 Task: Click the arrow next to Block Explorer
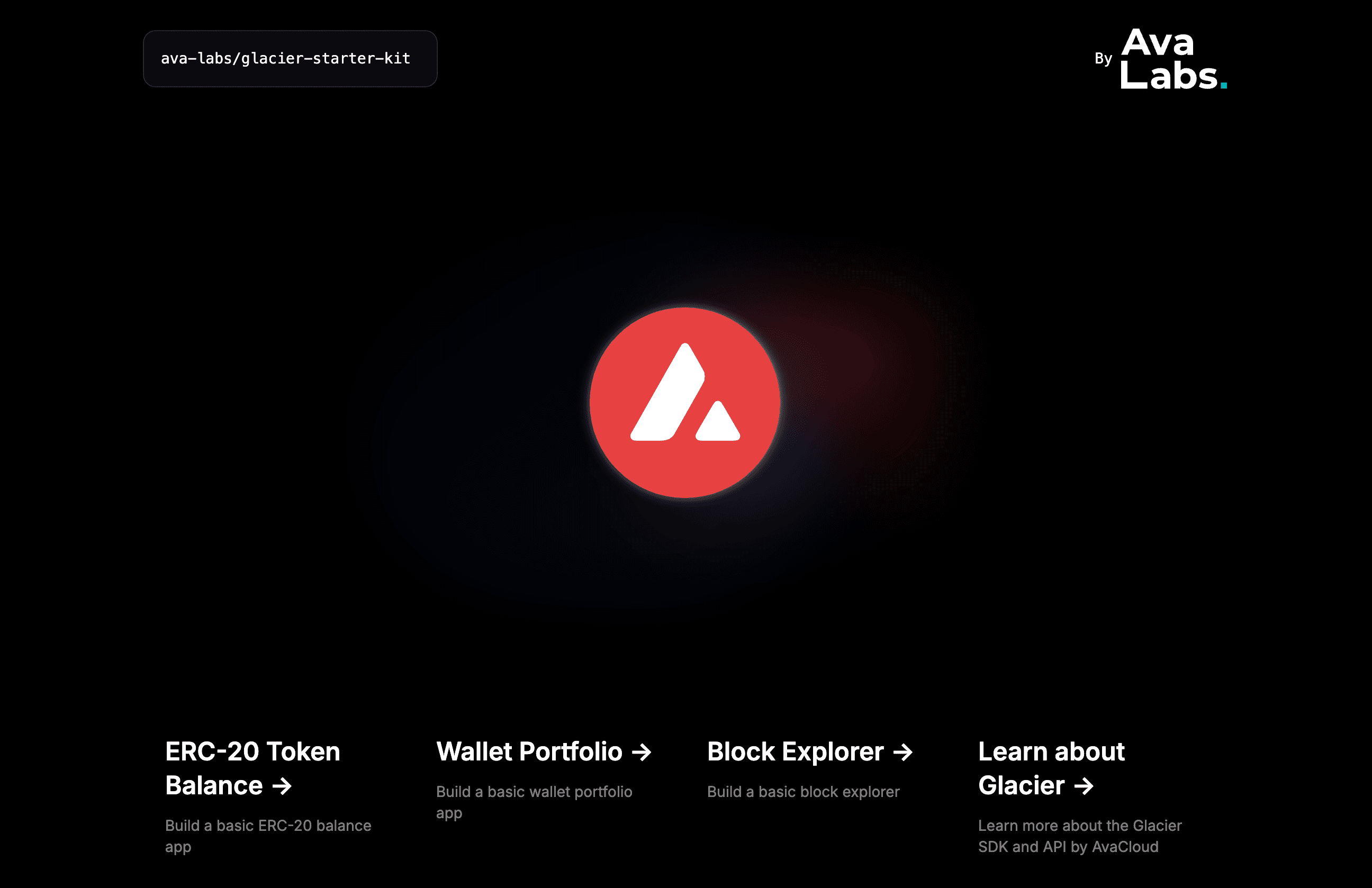[x=902, y=751]
